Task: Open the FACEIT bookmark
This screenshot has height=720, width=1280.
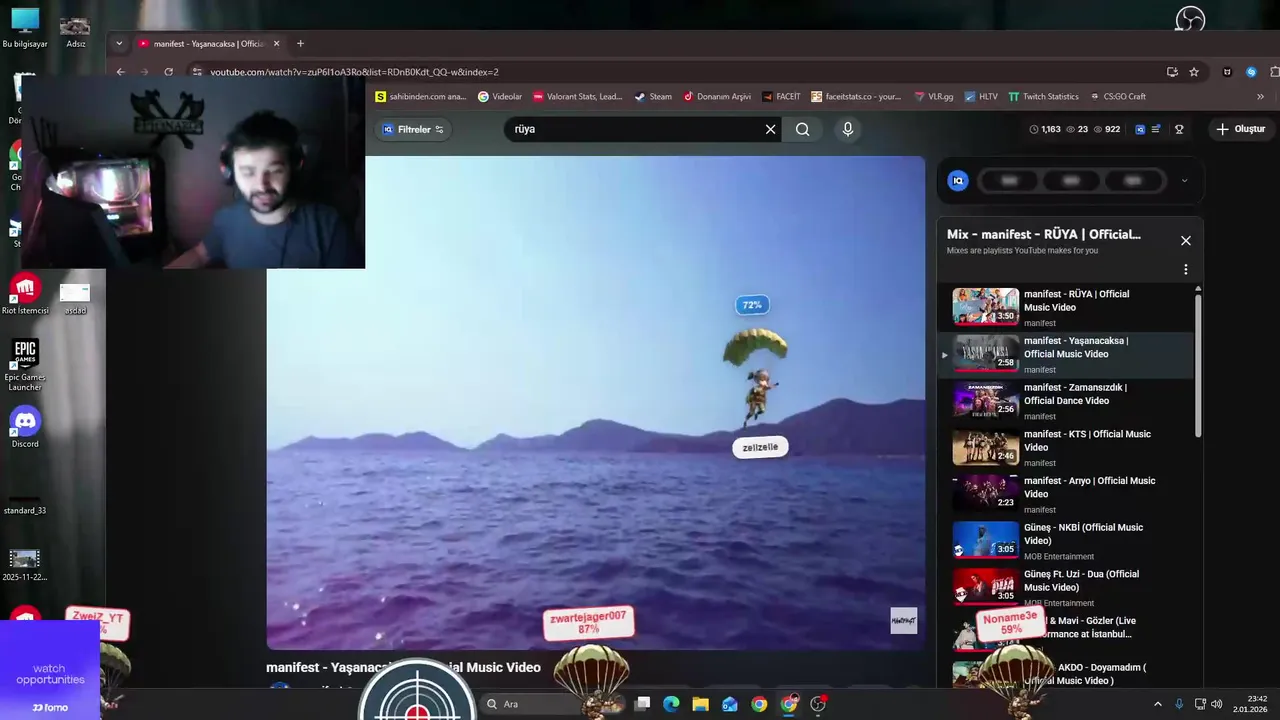Action: (781, 97)
